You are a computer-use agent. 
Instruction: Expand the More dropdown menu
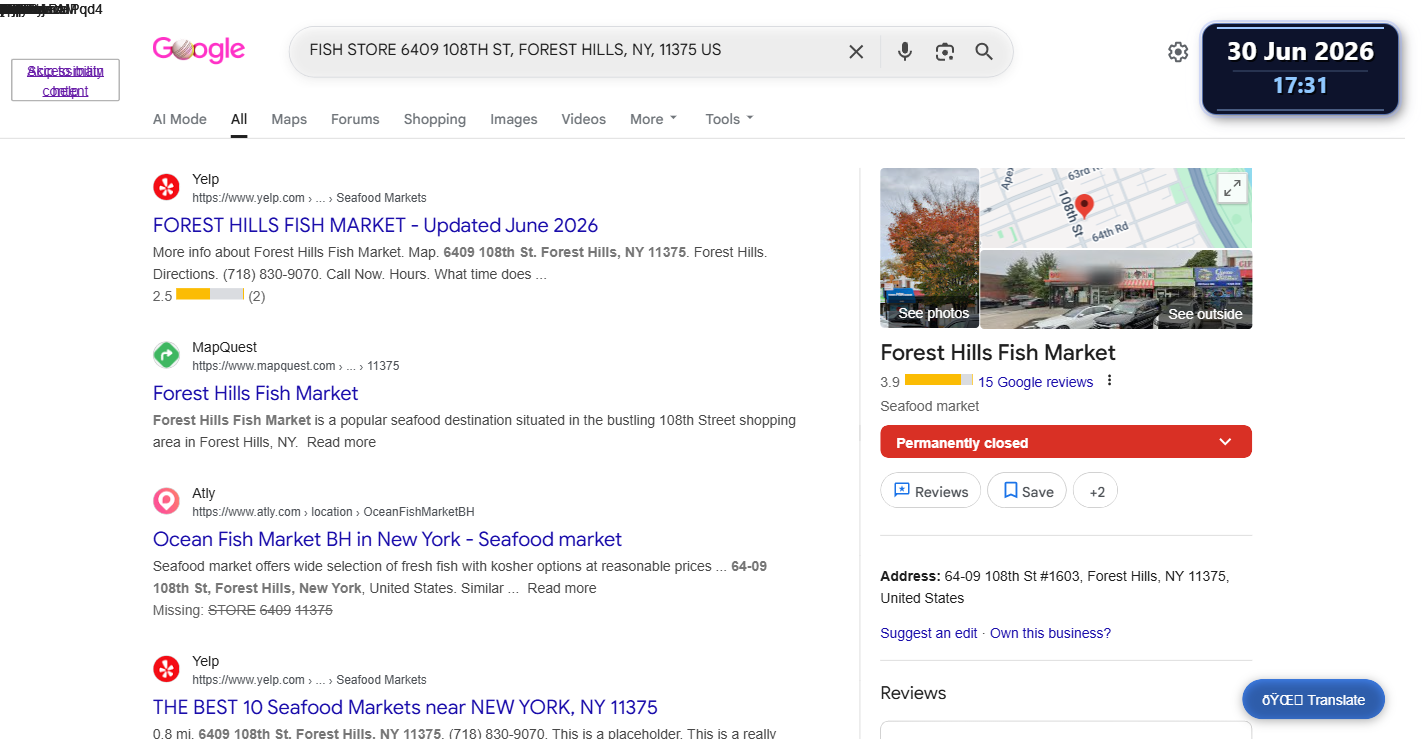pyautogui.click(x=654, y=119)
